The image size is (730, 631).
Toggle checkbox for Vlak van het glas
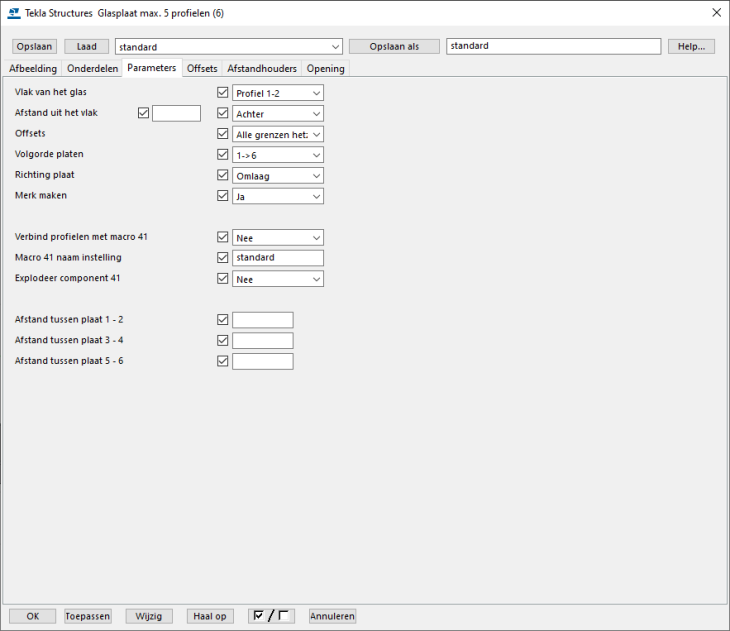[x=223, y=92]
